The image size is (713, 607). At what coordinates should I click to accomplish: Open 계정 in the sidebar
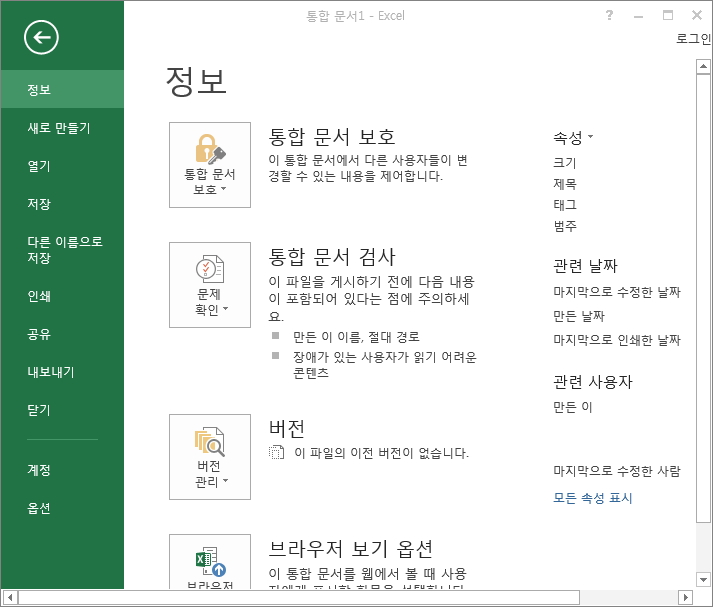pyautogui.click(x=62, y=470)
